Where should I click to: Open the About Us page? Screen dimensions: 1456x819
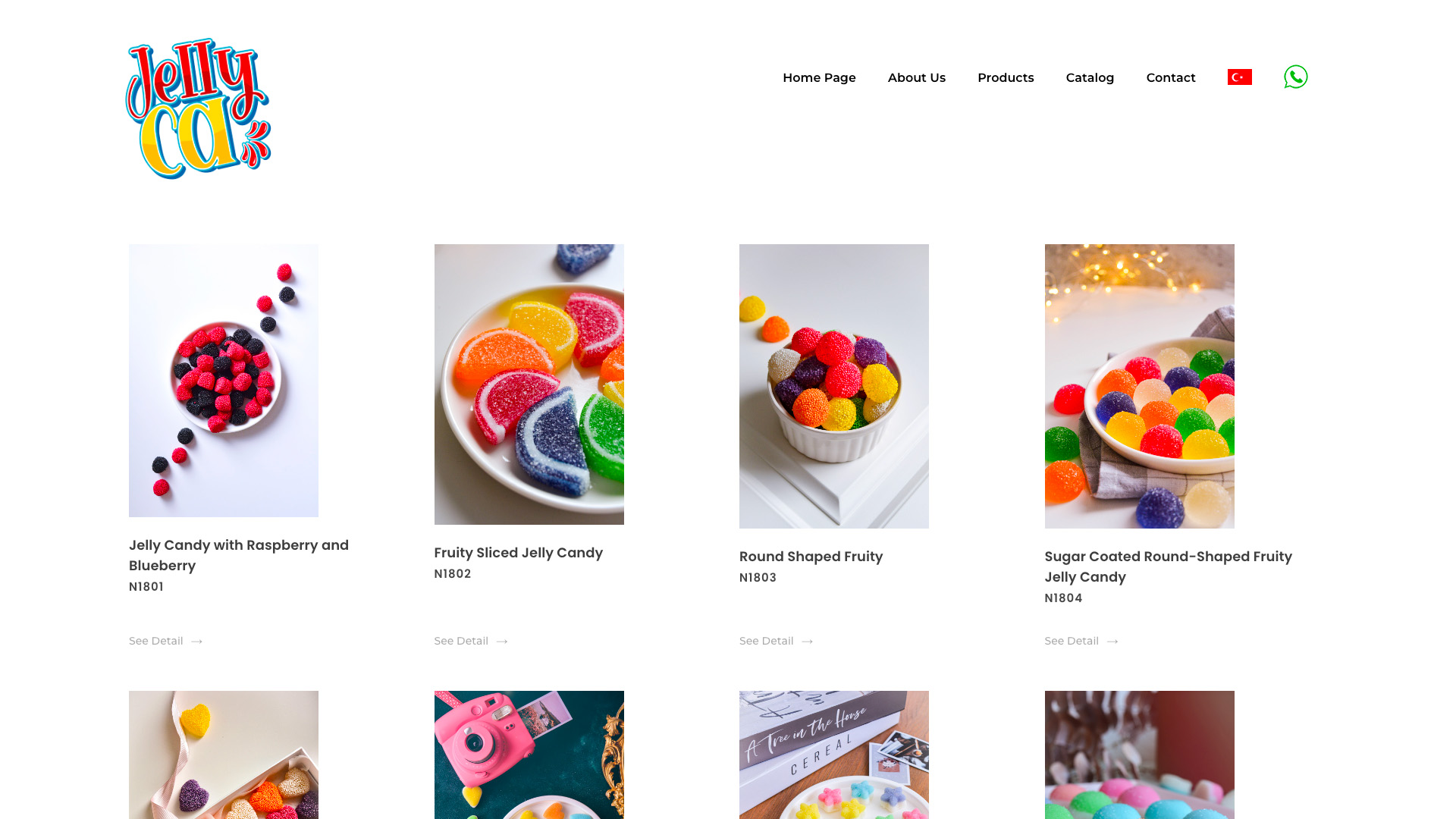click(916, 77)
